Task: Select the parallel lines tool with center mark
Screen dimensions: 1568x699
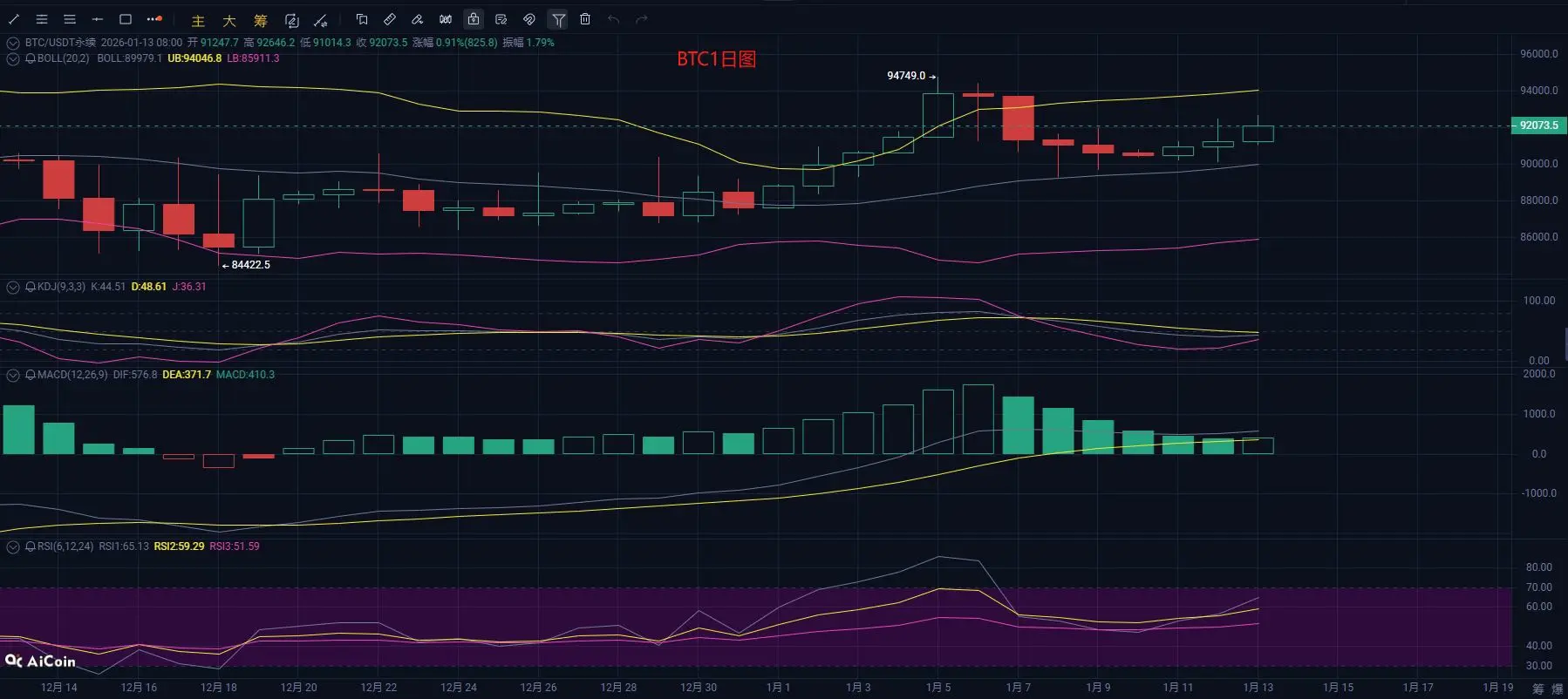Action: [41, 19]
